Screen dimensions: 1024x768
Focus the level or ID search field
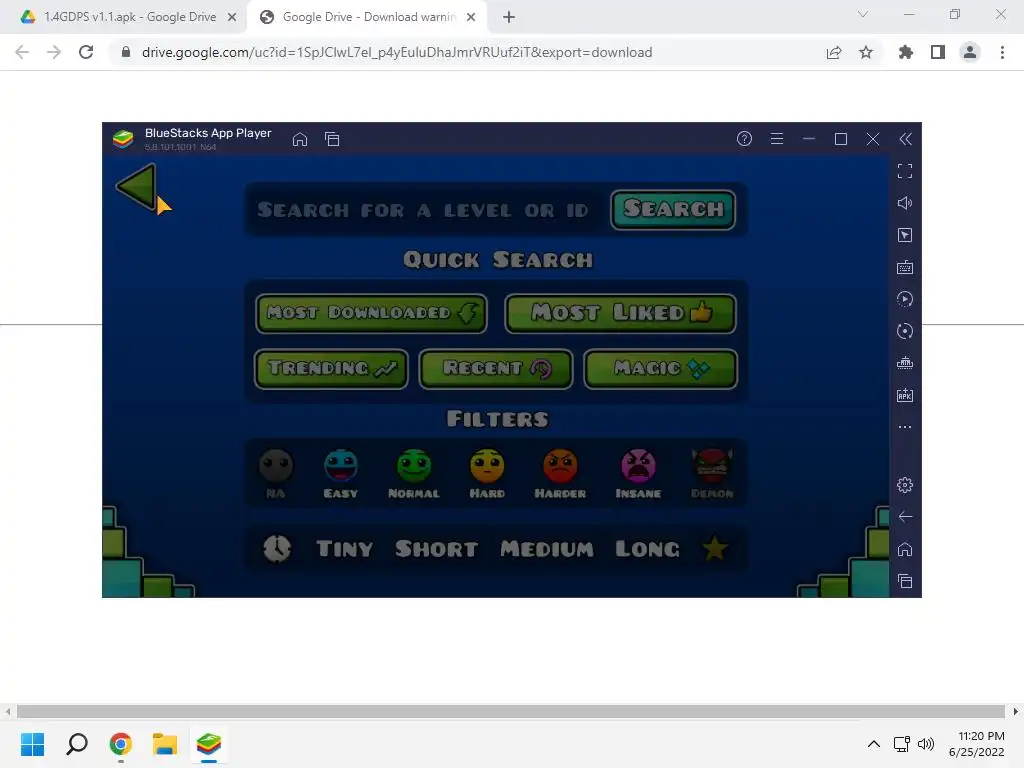coord(424,210)
